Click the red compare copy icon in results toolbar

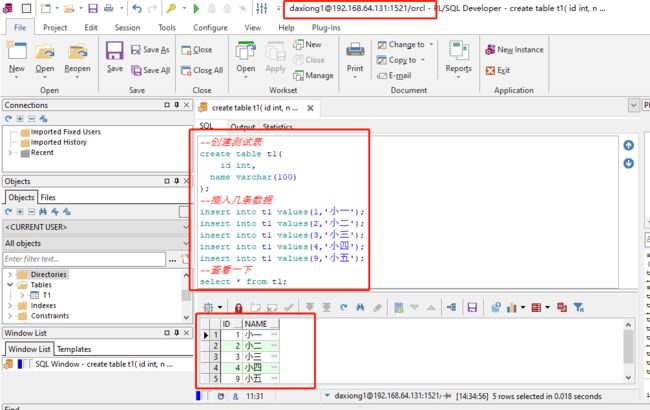point(562,307)
